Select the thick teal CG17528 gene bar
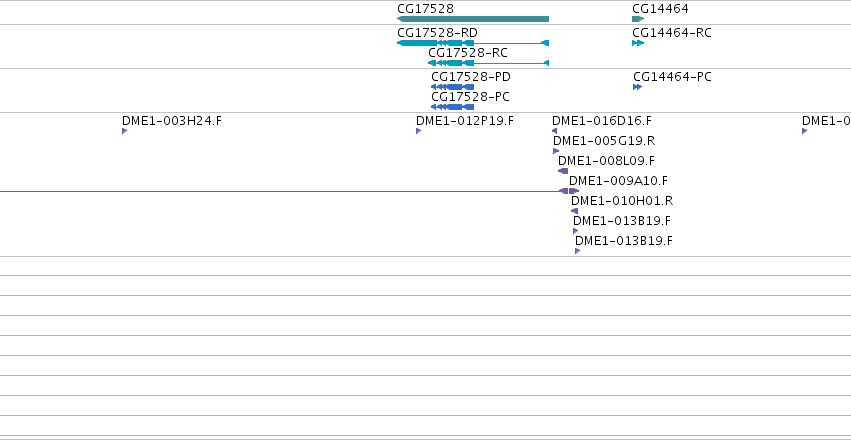 tap(473, 19)
